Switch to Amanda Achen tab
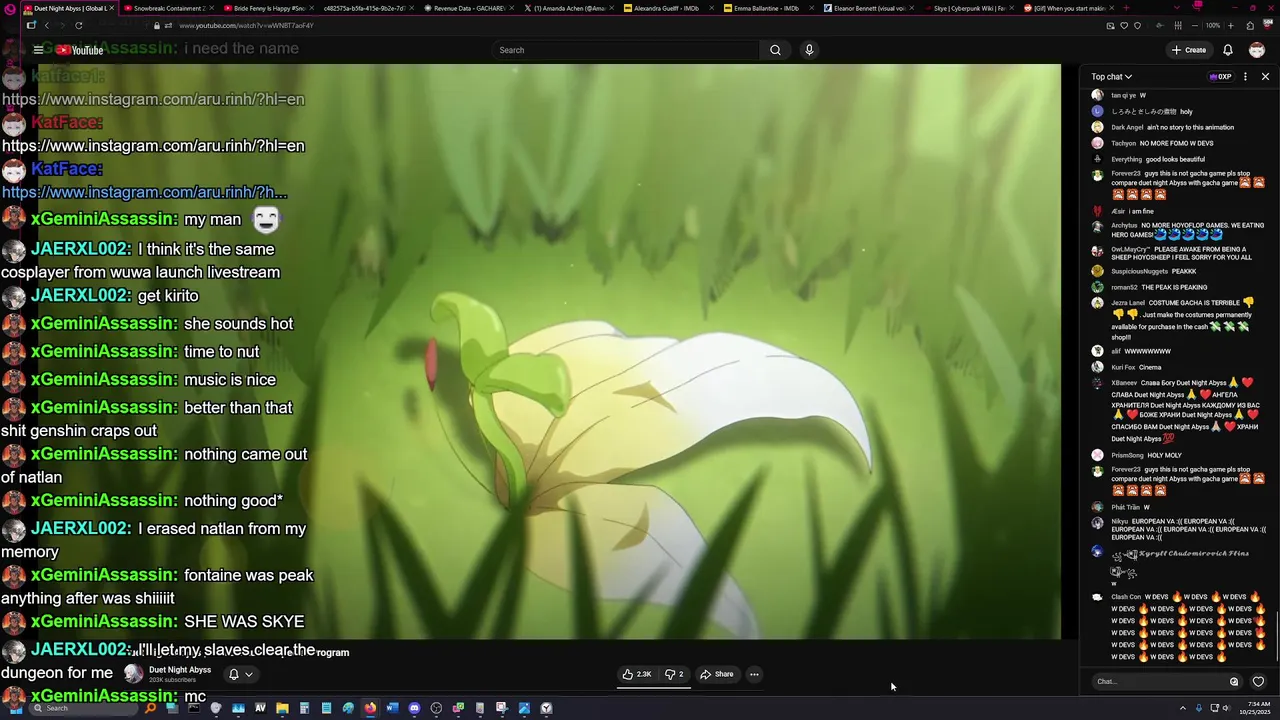The height and width of the screenshot is (720, 1280). point(568,8)
